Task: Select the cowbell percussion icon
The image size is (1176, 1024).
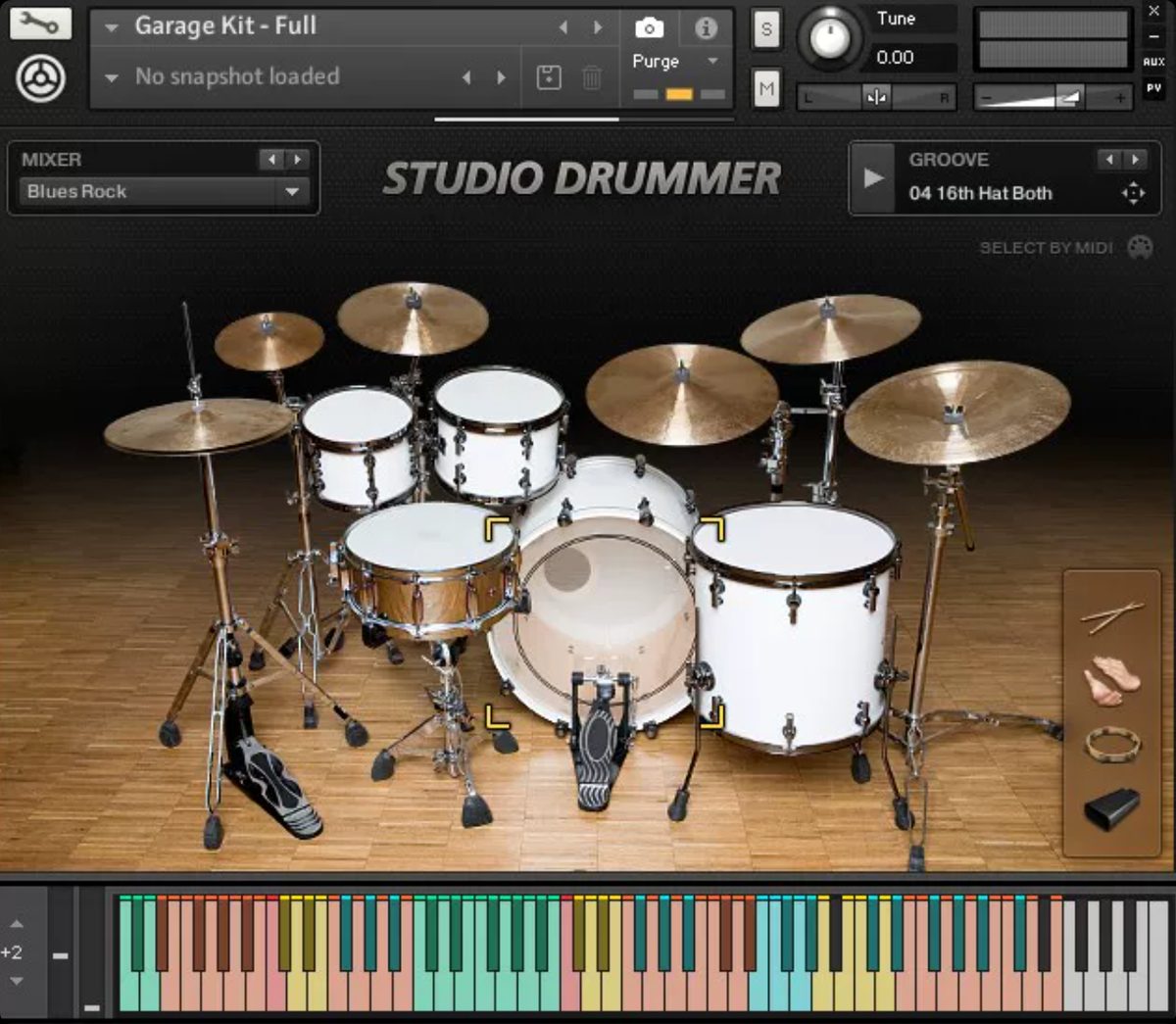Action: 1112,809
